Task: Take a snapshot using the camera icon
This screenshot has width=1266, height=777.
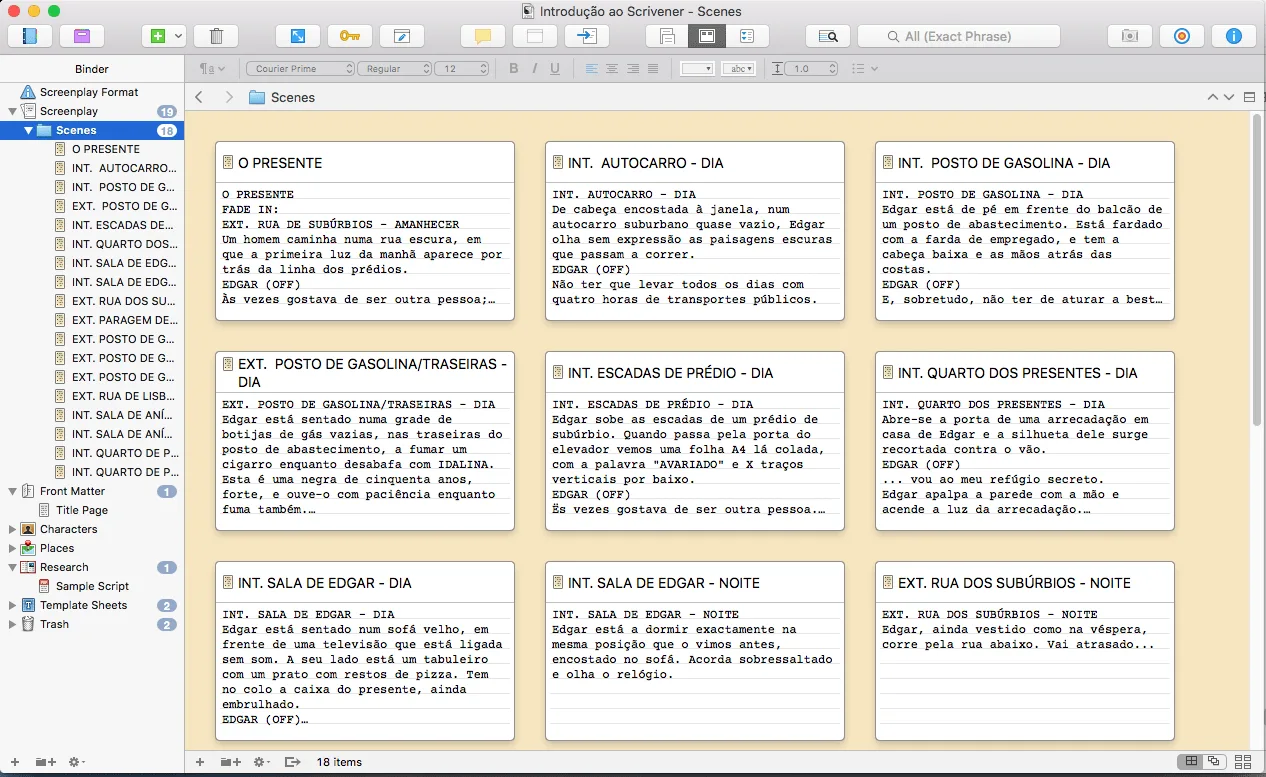Action: pyautogui.click(x=1130, y=35)
